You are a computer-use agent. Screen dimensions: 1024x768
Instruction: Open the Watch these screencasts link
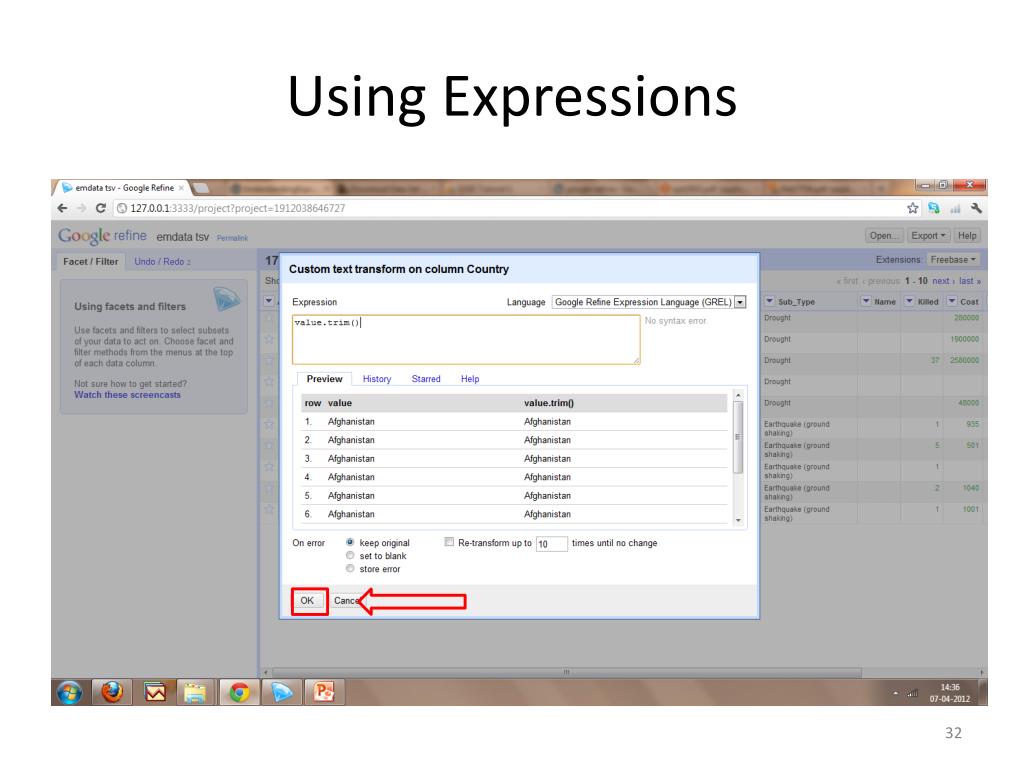[127, 394]
